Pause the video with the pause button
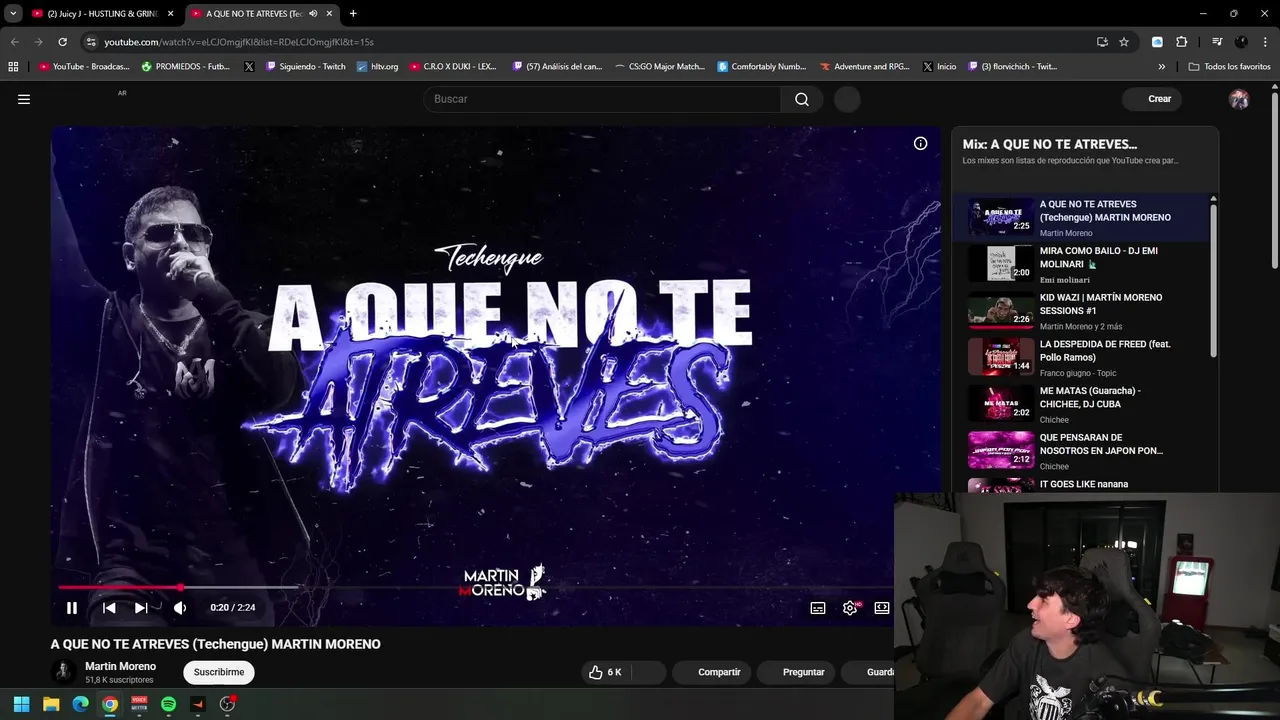This screenshot has width=1280, height=720. coord(72,607)
